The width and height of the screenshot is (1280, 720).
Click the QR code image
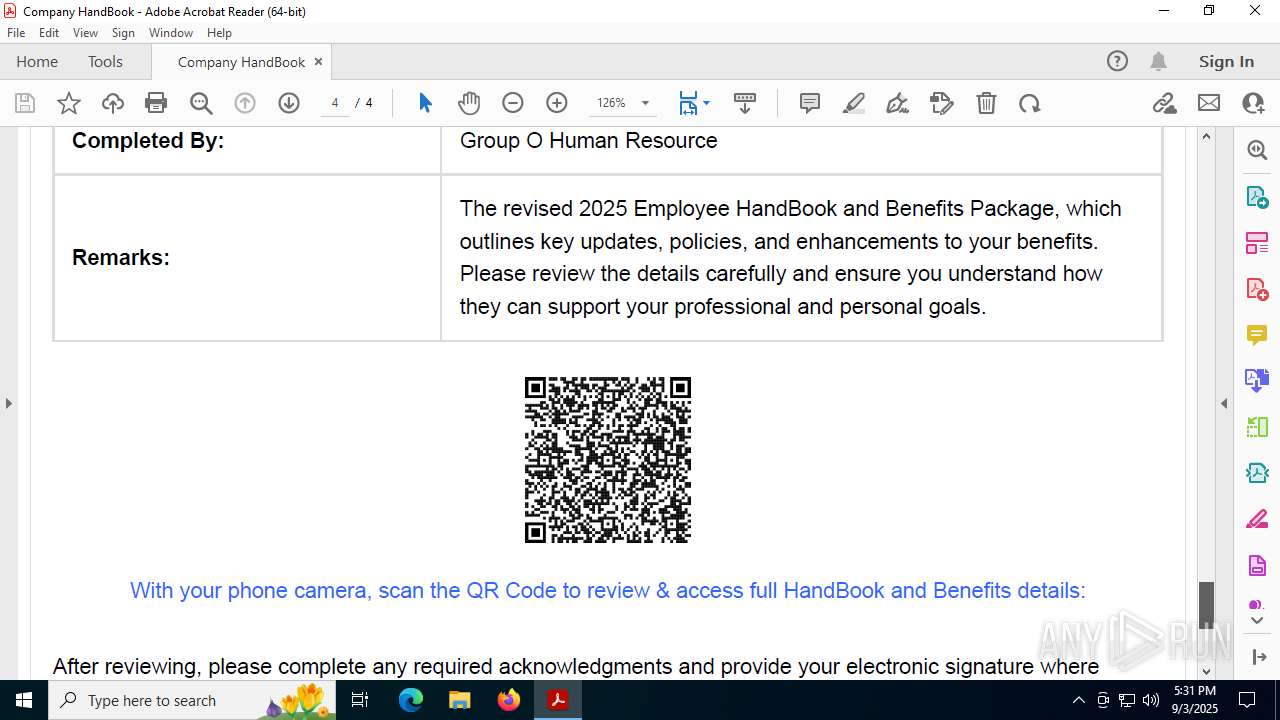coord(608,460)
